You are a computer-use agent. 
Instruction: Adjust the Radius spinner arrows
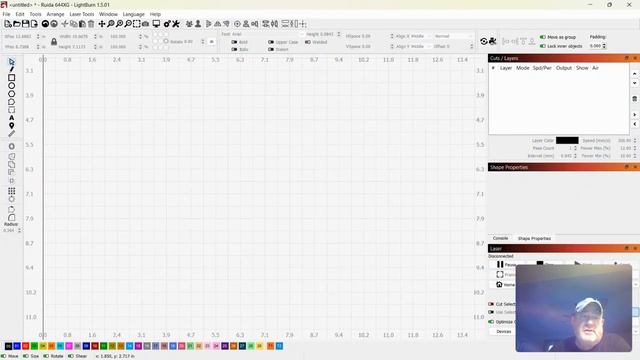(19, 231)
